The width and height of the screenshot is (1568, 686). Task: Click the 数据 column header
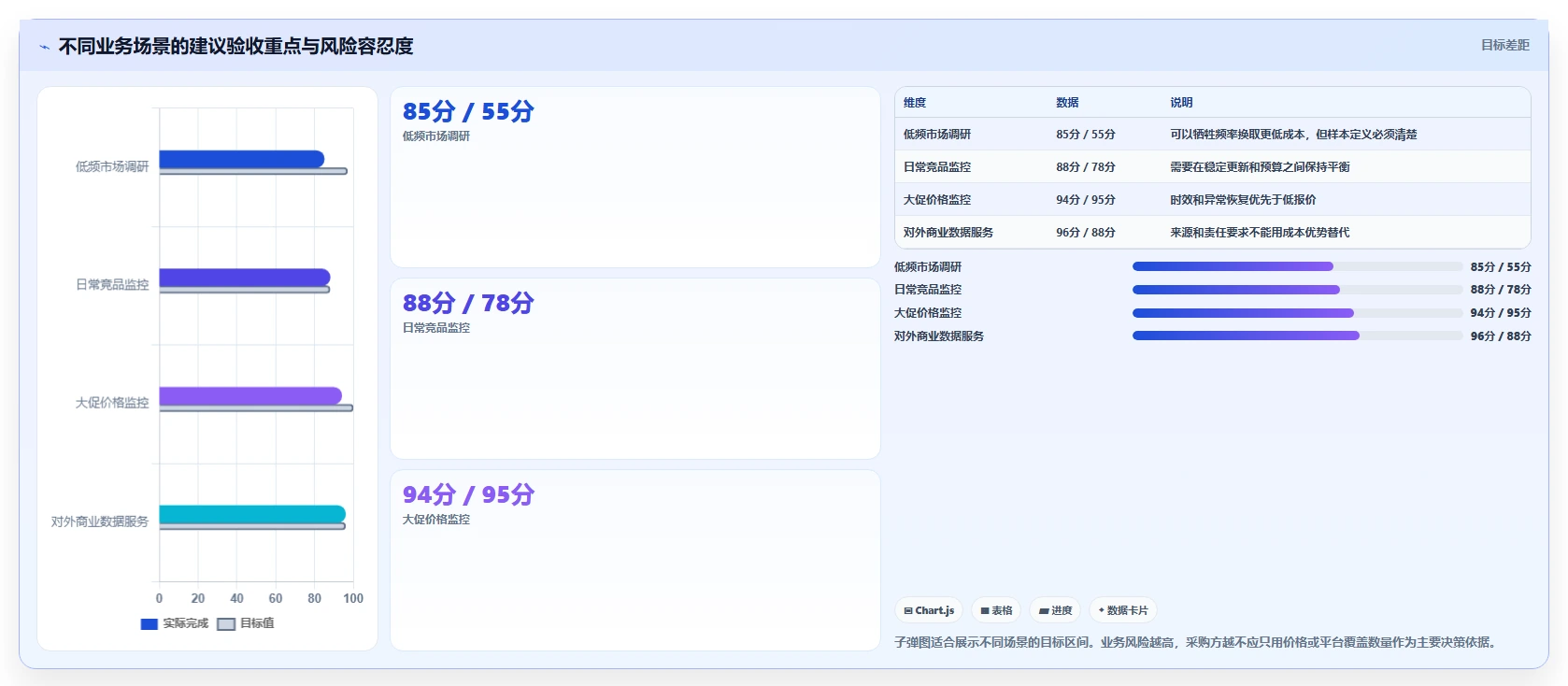1067,103
